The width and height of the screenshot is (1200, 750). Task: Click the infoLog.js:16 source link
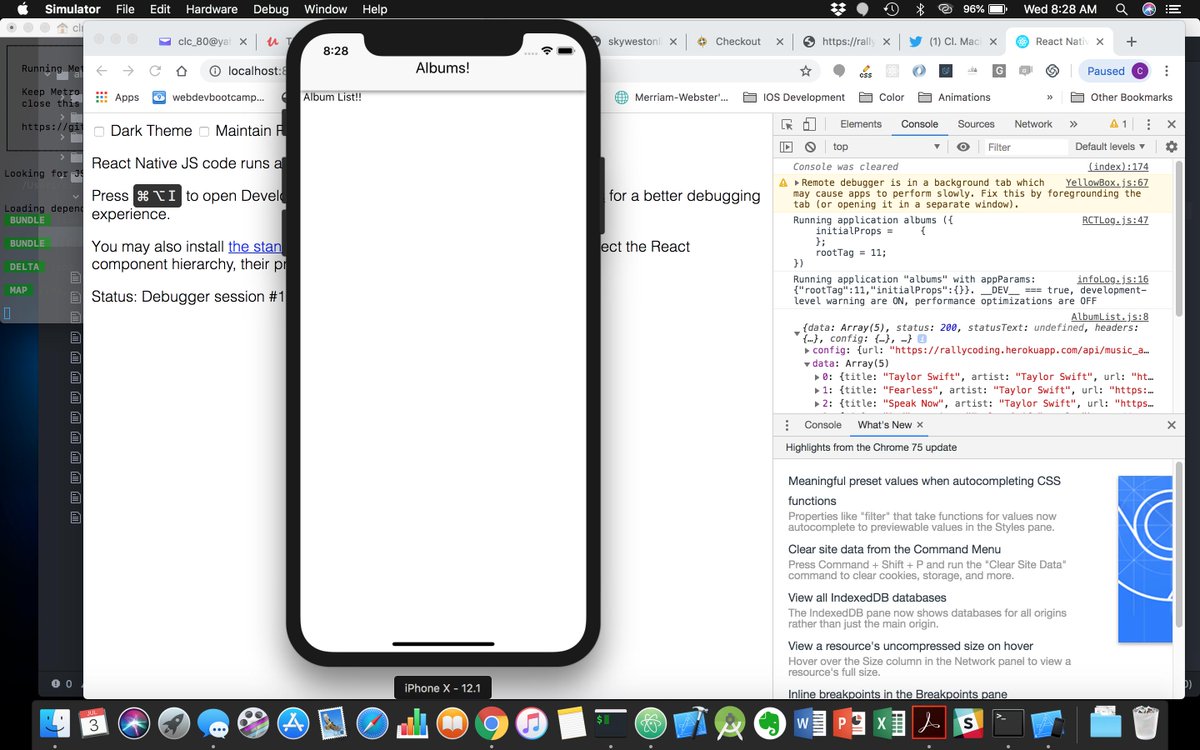(x=1112, y=280)
